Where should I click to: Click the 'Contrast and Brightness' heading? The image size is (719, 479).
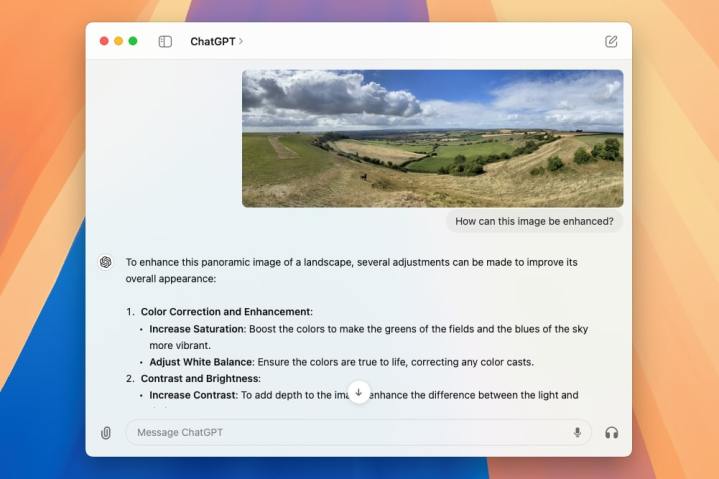[200, 378]
